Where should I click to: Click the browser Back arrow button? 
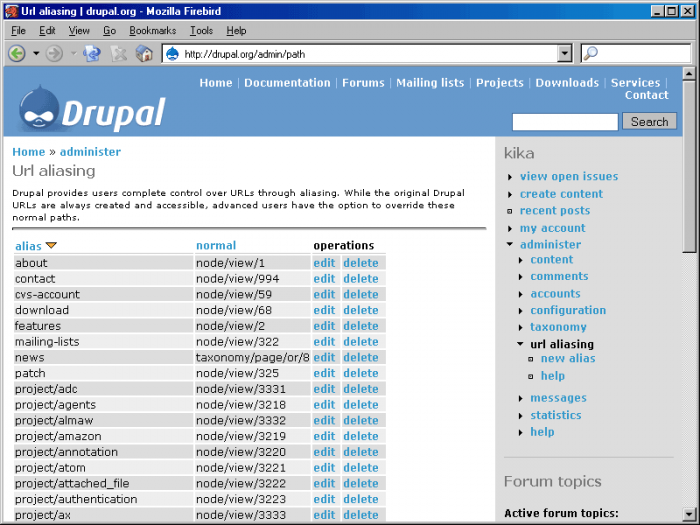tap(17, 54)
